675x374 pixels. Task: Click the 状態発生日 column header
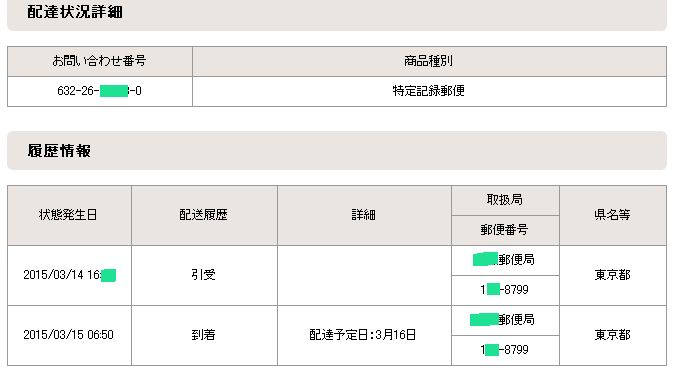[x=69, y=215]
